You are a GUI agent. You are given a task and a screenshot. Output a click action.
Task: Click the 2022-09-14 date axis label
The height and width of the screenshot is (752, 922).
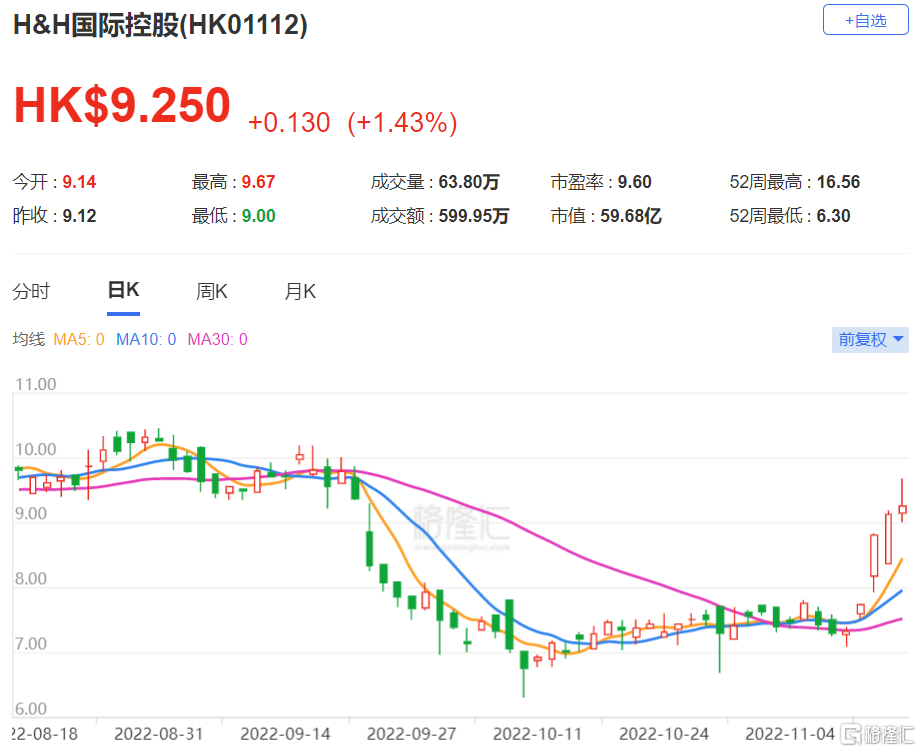tap(285, 734)
